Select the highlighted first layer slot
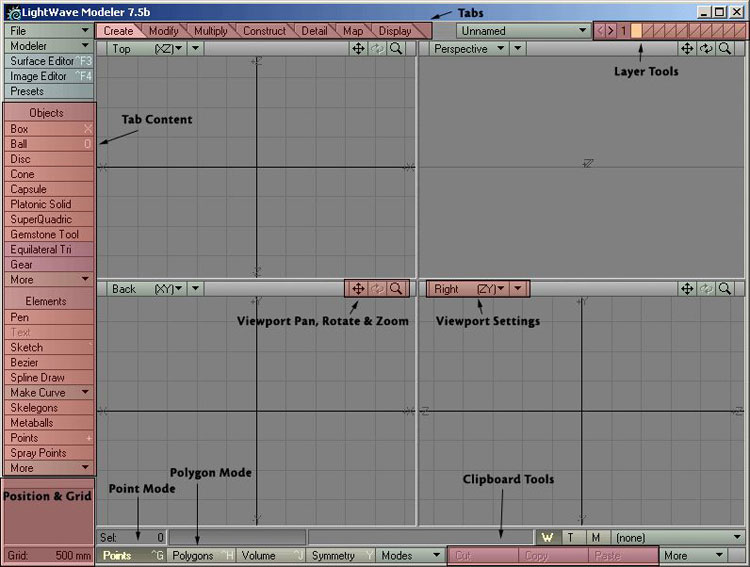The width and height of the screenshot is (750, 567). pyautogui.click(x=636, y=31)
